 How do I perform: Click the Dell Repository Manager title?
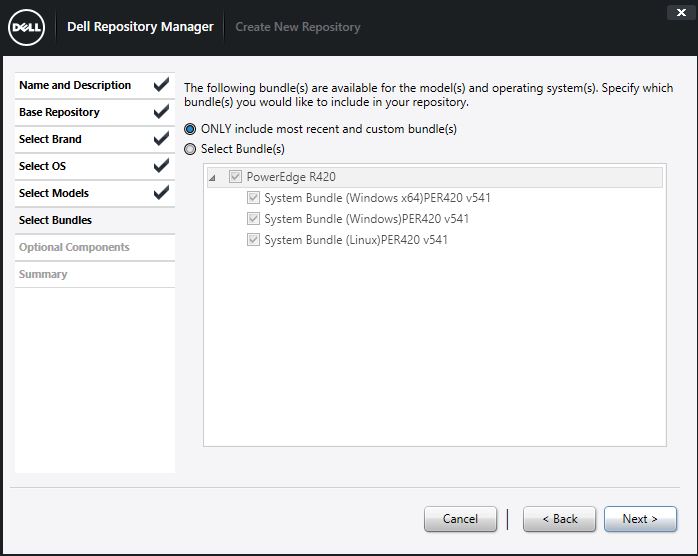[140, 27]
